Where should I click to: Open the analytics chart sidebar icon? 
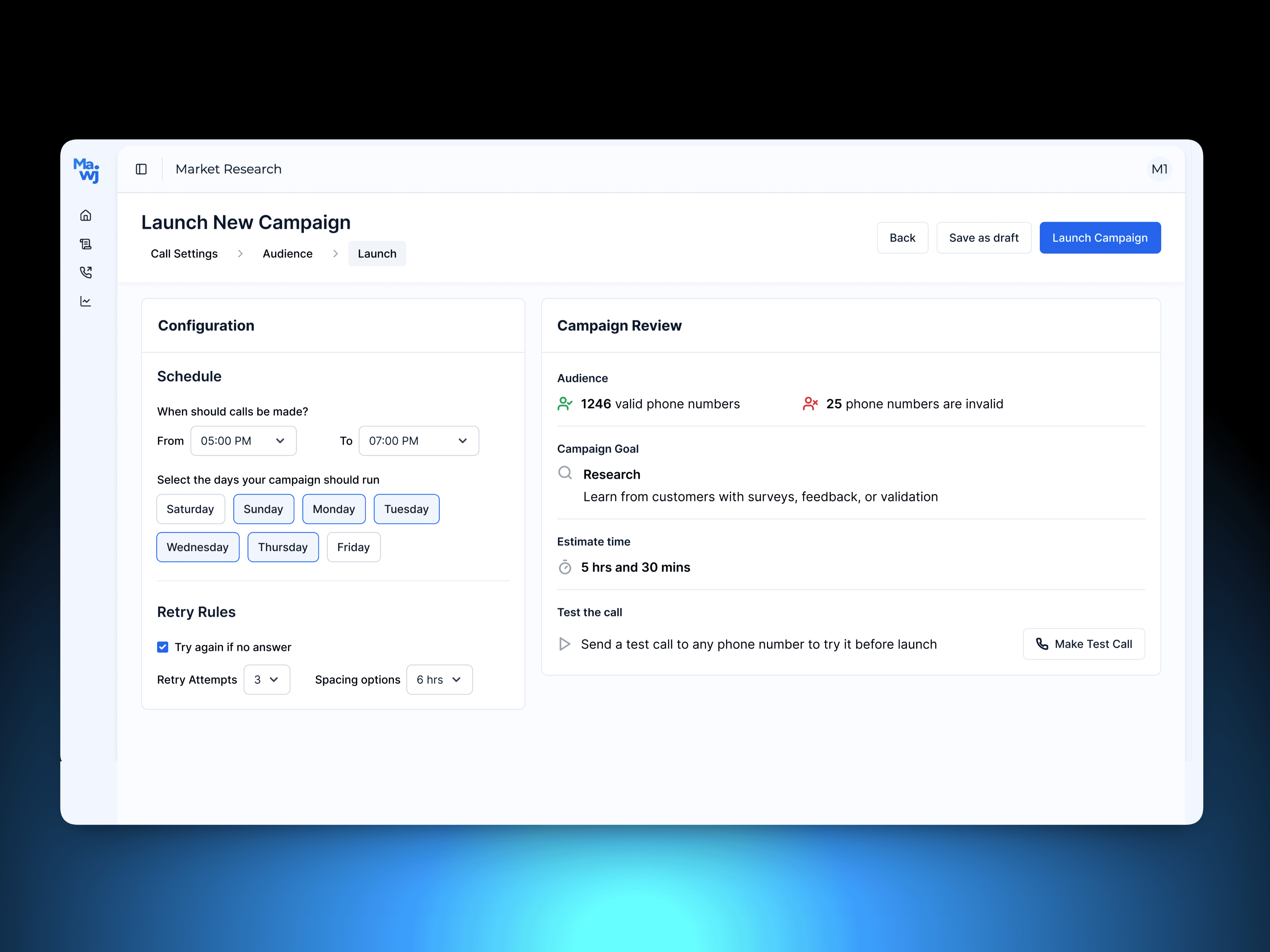pos(86,301)
